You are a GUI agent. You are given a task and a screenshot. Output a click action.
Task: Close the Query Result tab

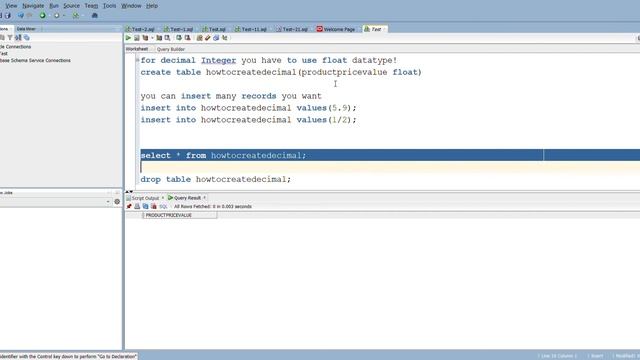[x=204, y=198]
